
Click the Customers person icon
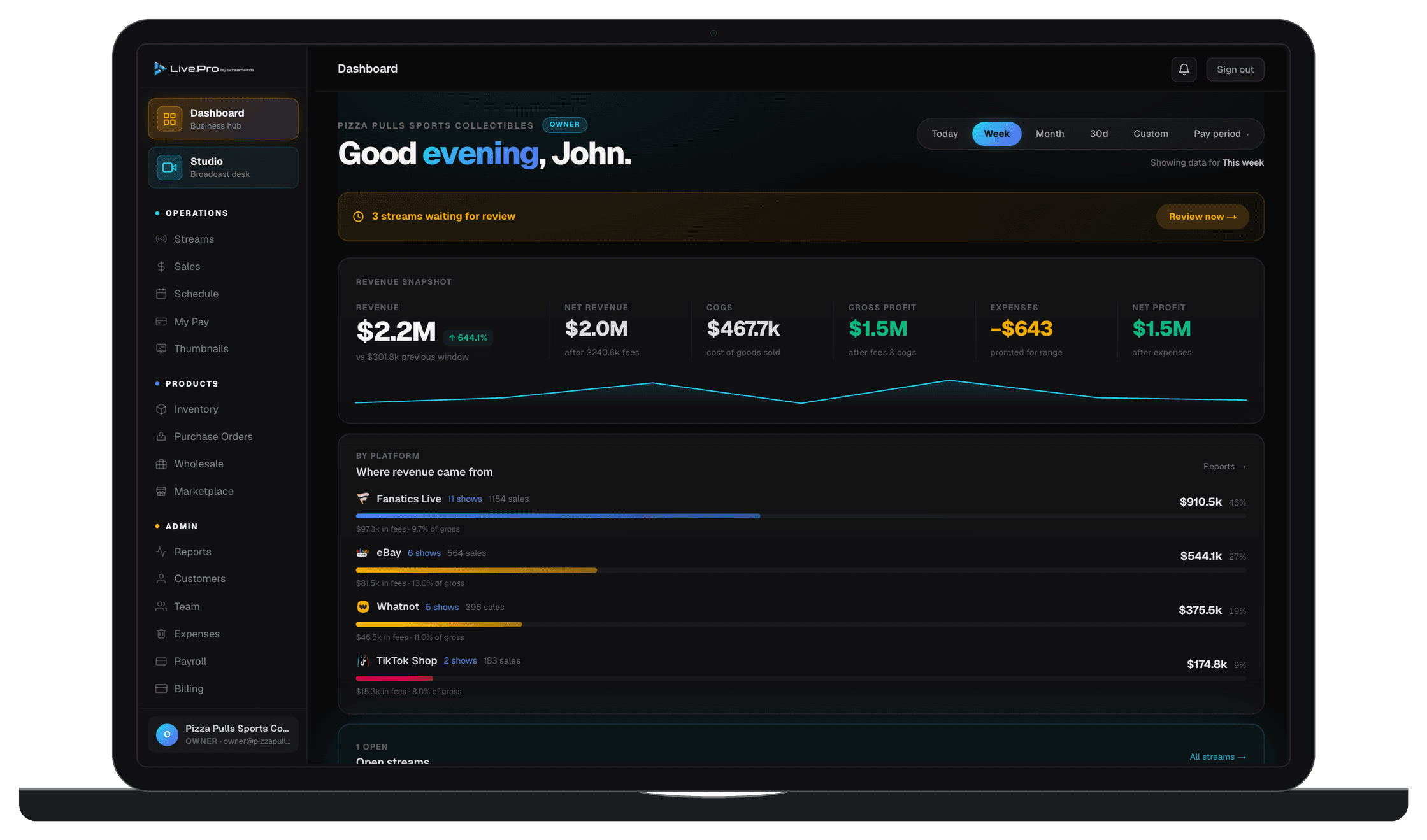click(161, 578)
